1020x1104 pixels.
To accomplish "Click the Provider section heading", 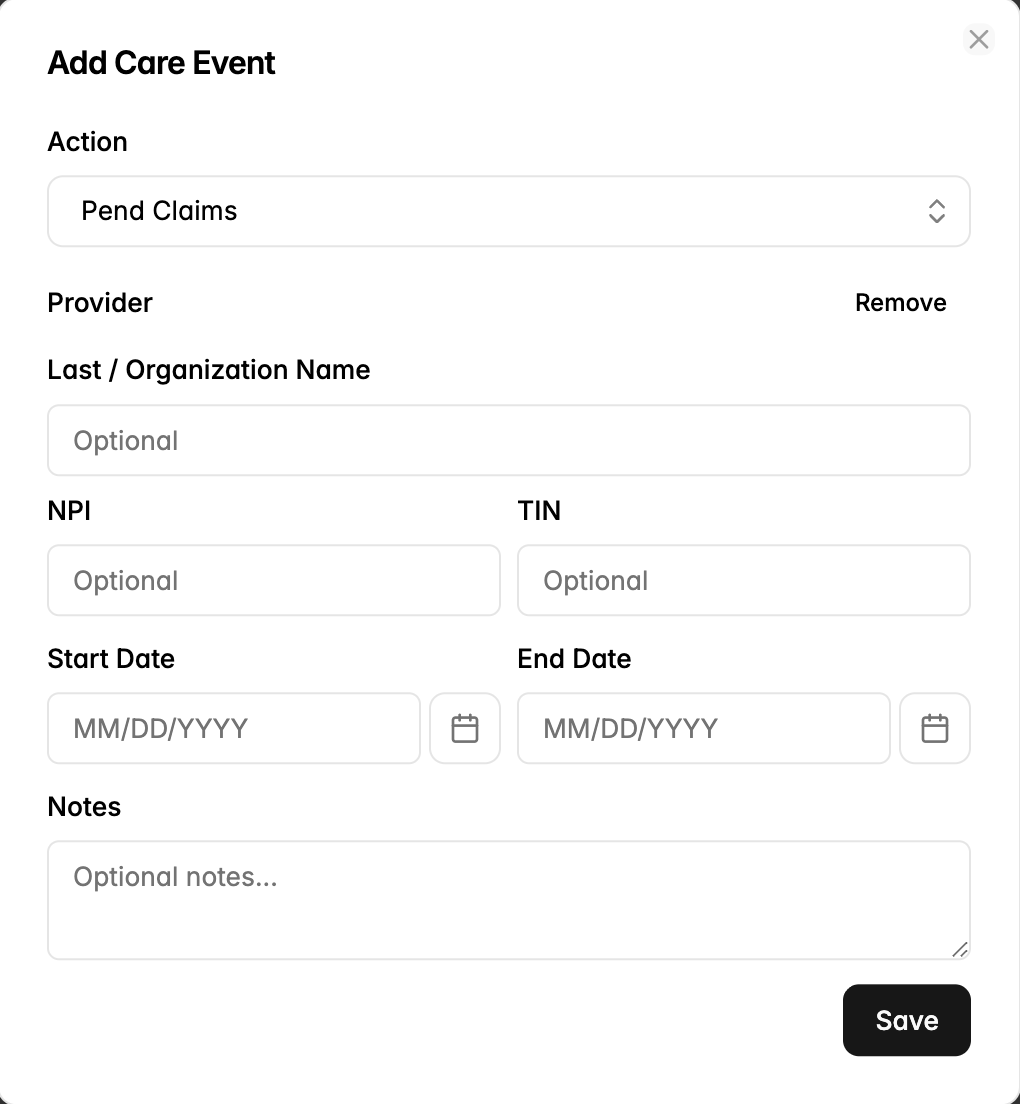I will tap(100, 303).
